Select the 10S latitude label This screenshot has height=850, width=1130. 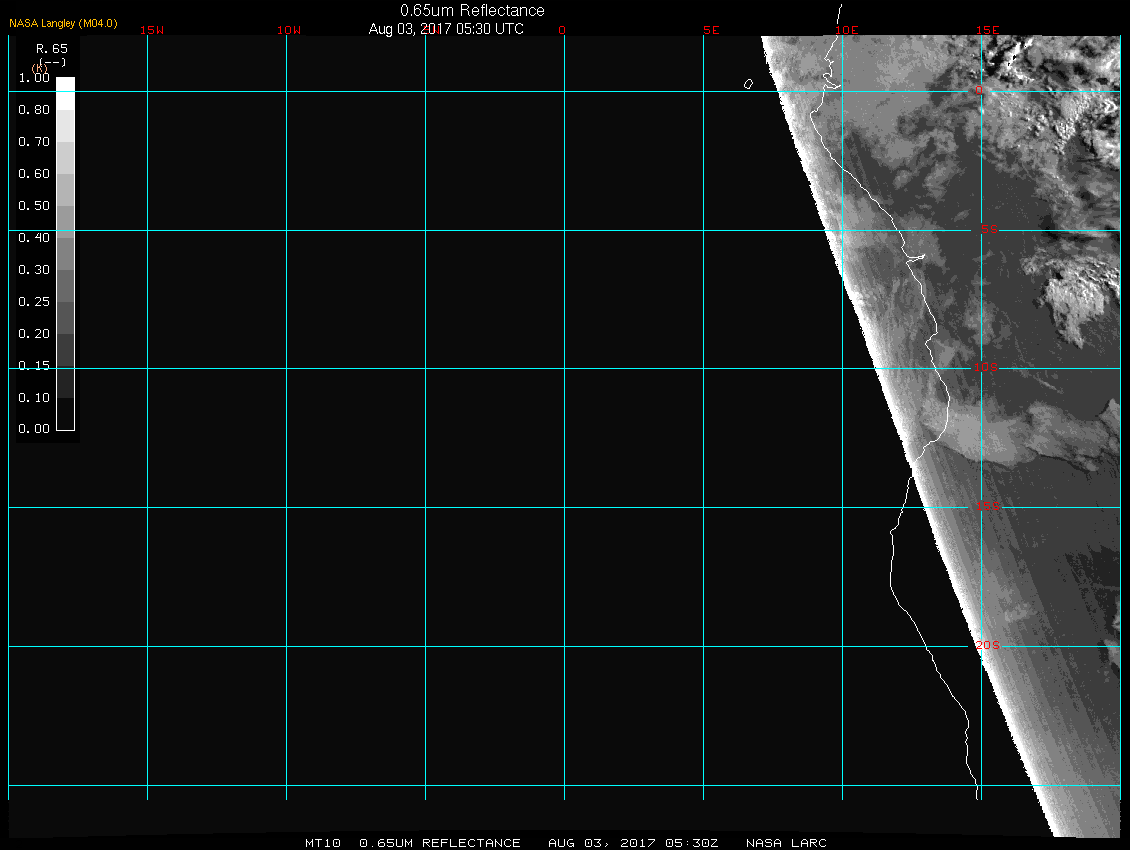point(986,368)
